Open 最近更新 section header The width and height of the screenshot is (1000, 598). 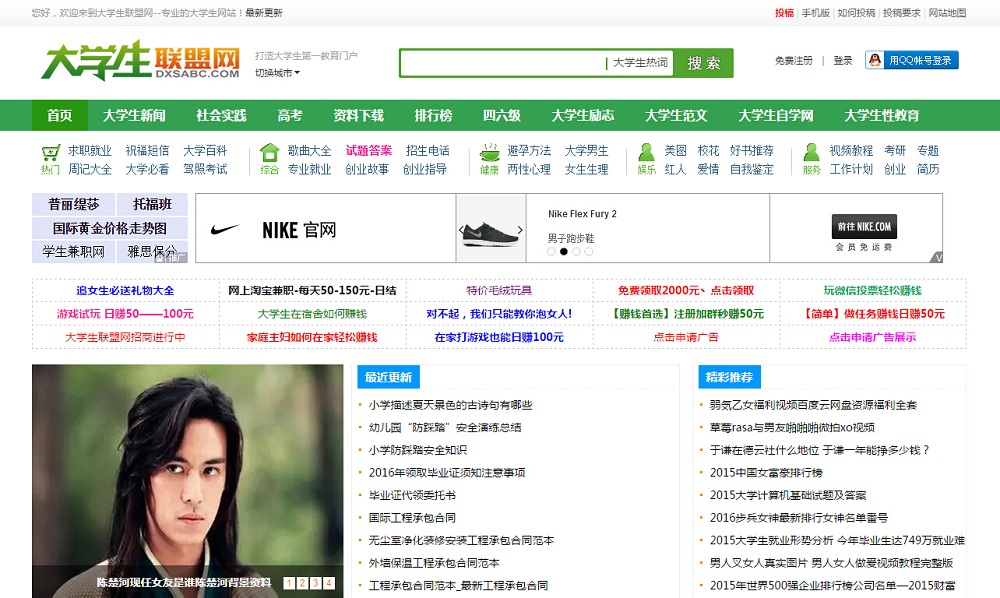pos(388,377)
